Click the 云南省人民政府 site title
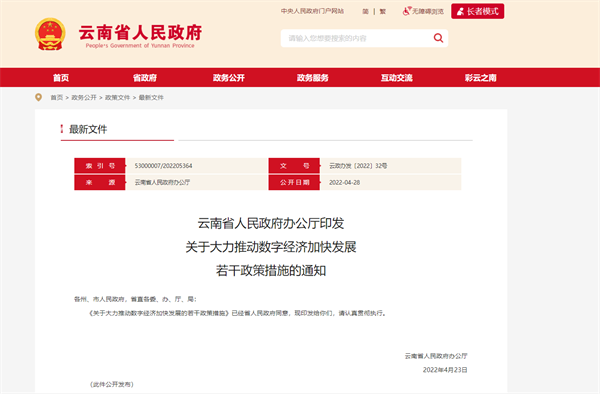600x394 pixels. (x=140, y=33)
